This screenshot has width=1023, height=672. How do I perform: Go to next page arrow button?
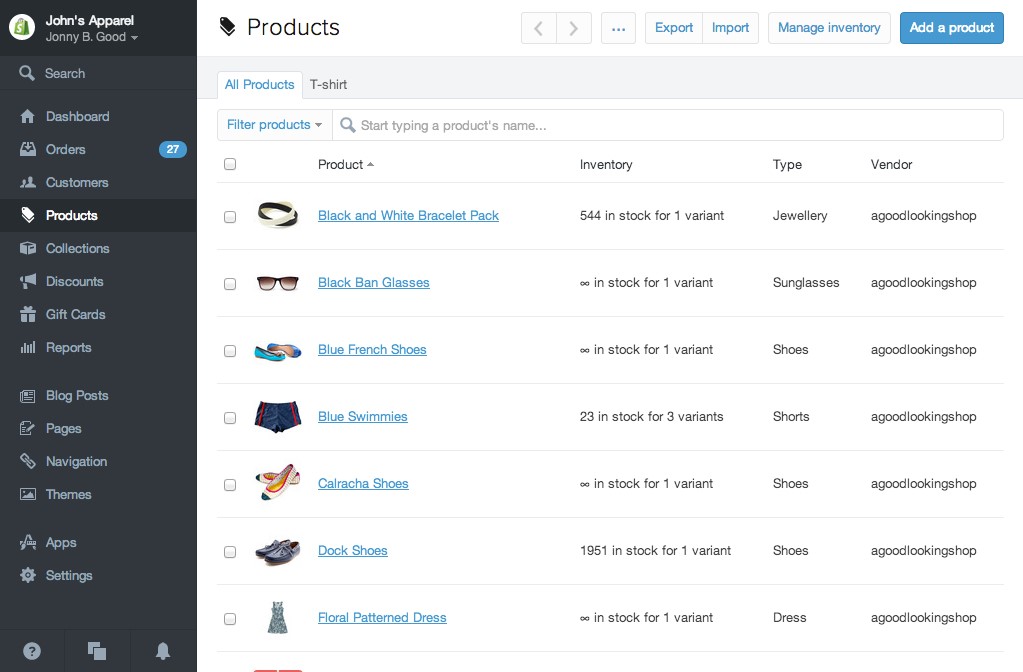pos(573,28)
